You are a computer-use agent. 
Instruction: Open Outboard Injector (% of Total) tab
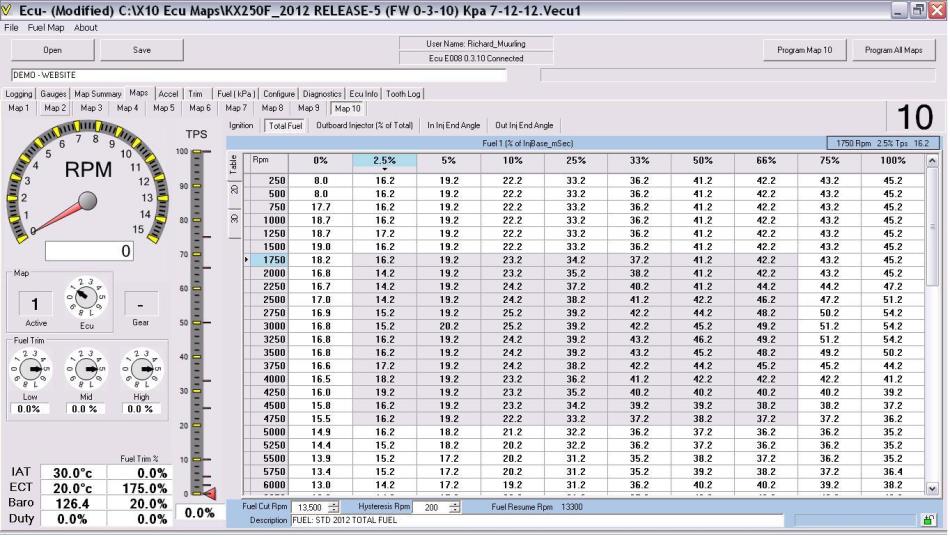[x=364, y=125]
